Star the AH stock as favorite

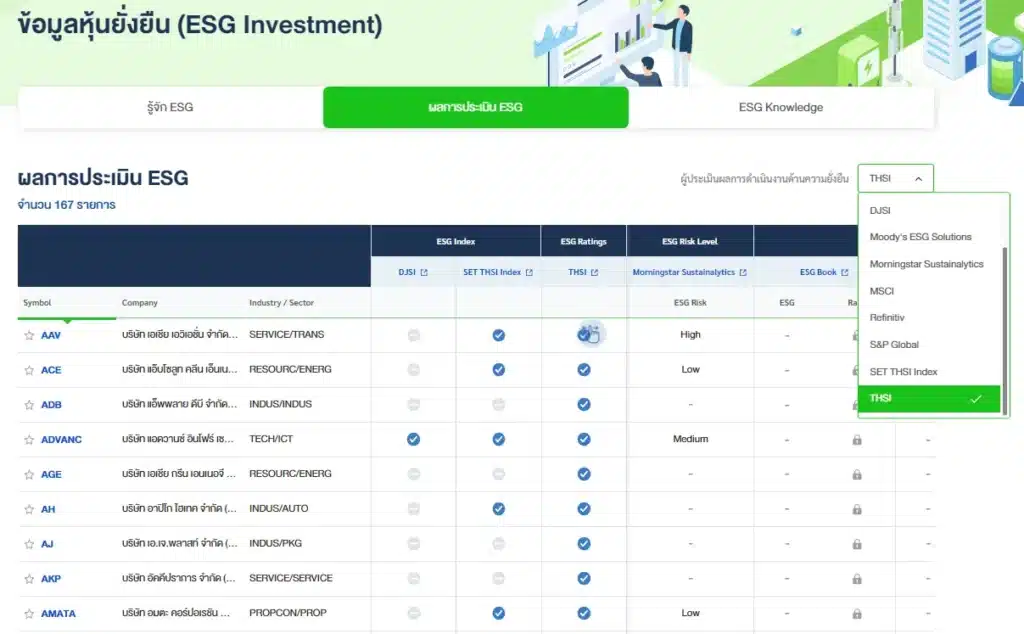point(29,509)
